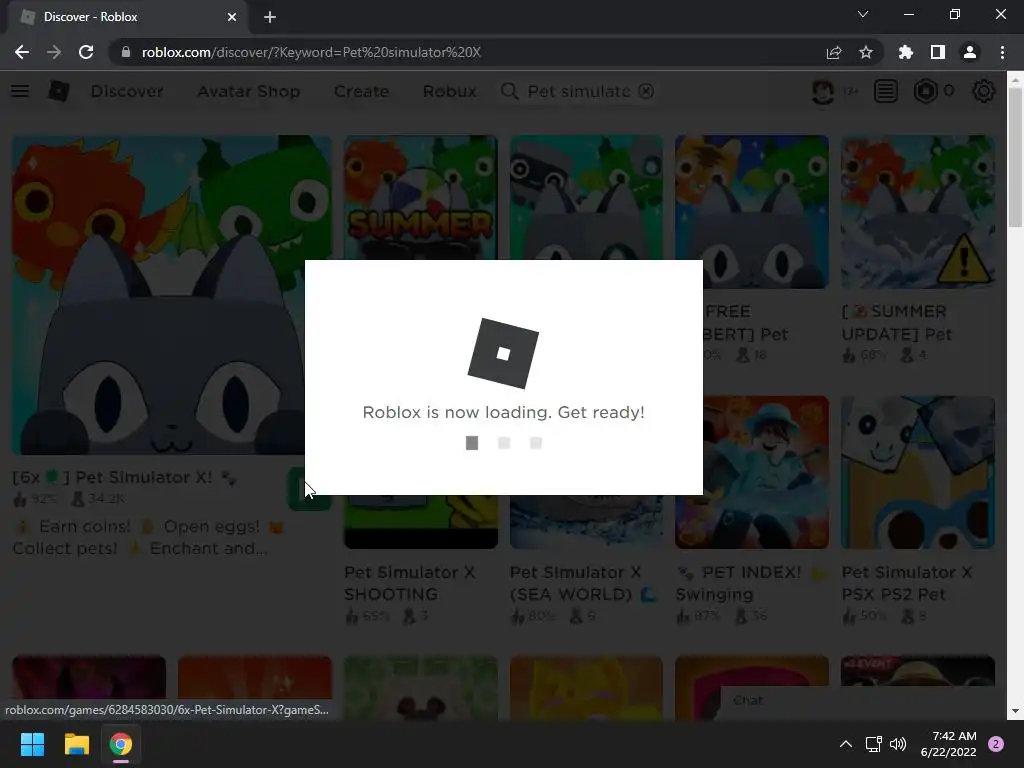
Task: Open the SUMMER UPDATE warning-sign thumbnail
Action: (x=918, y=212)
